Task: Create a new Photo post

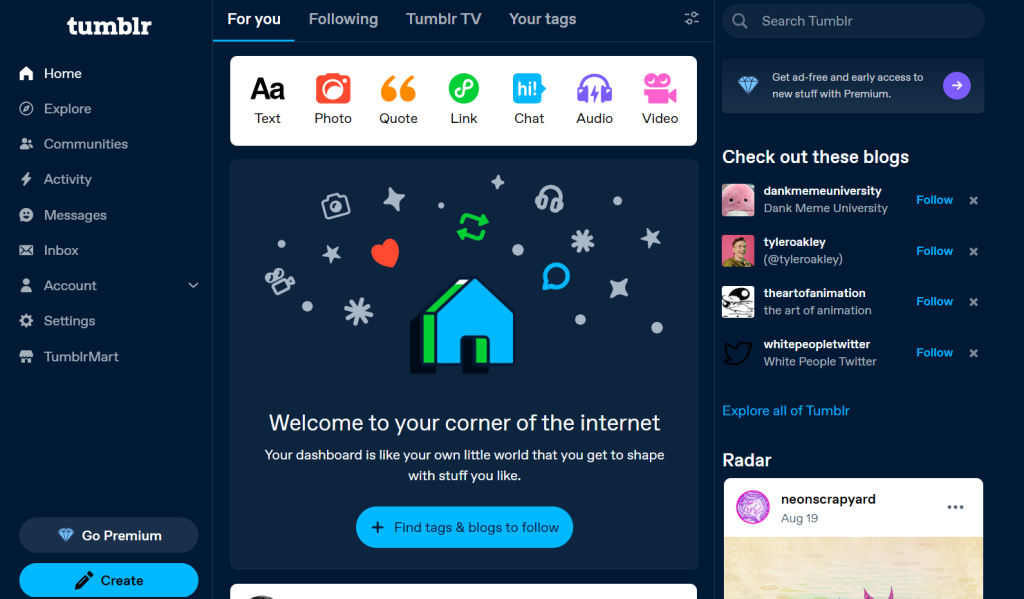Action: tap(333, 99)
